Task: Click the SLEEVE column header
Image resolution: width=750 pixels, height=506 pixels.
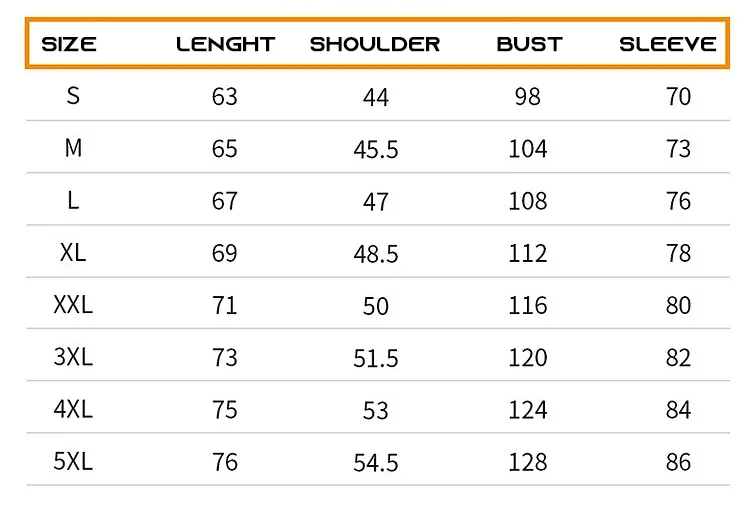Action: [668, 44]
